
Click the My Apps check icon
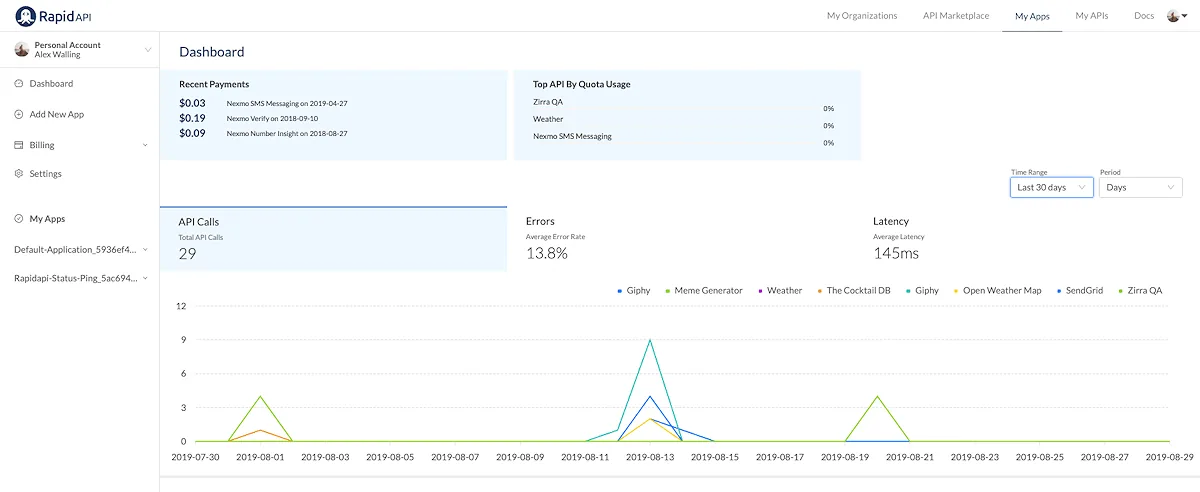(x=19, y=218)
